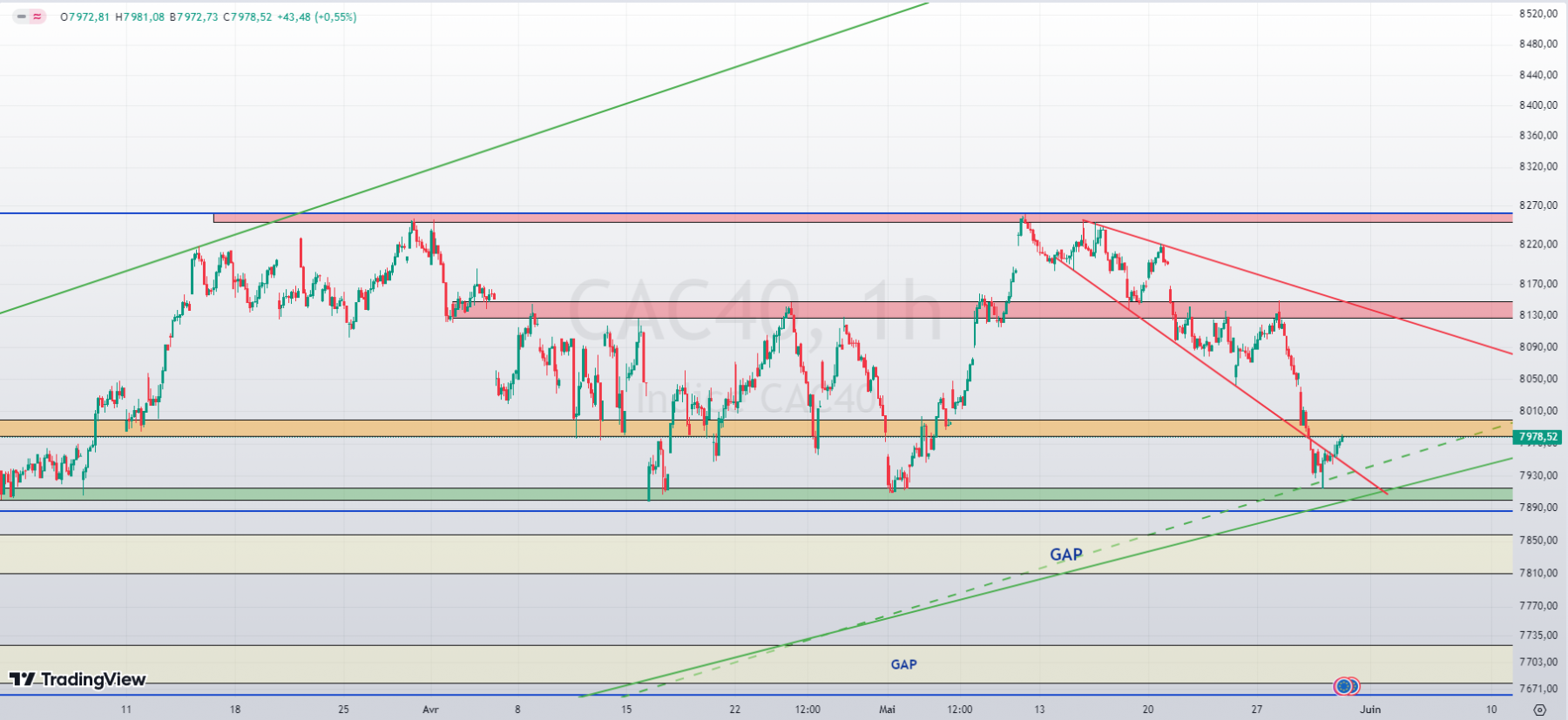Screen dimensions: 1568x720
Task: Click the grey dash icon in the legend pill
Action: pyautogui.click(x=22, y=17)
